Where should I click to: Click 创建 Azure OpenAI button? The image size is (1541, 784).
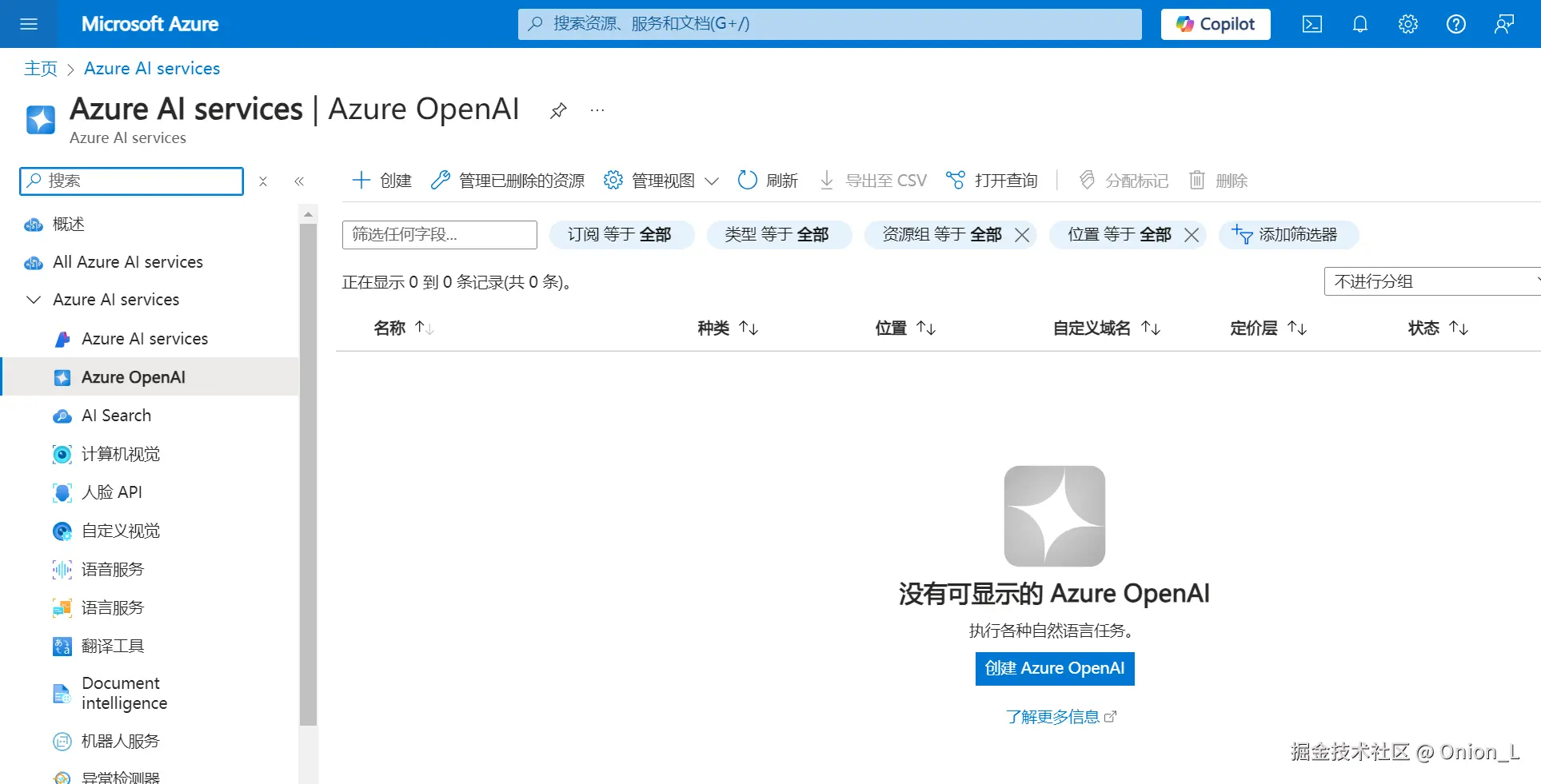pos(1055,669)
